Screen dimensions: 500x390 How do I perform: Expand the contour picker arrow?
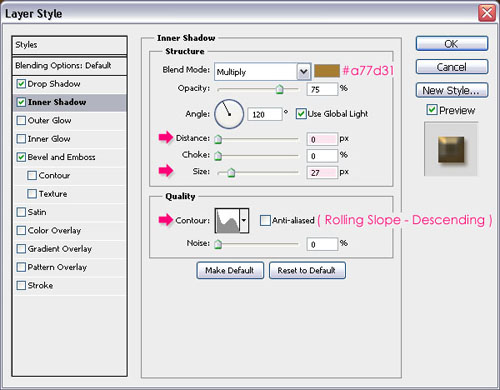coord(244,220)
